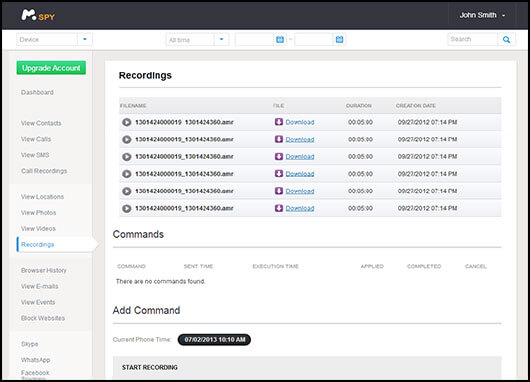This screenshot has width=530, height=382.
Task: Click the second row Download link
Action: (x=300, y=139)
